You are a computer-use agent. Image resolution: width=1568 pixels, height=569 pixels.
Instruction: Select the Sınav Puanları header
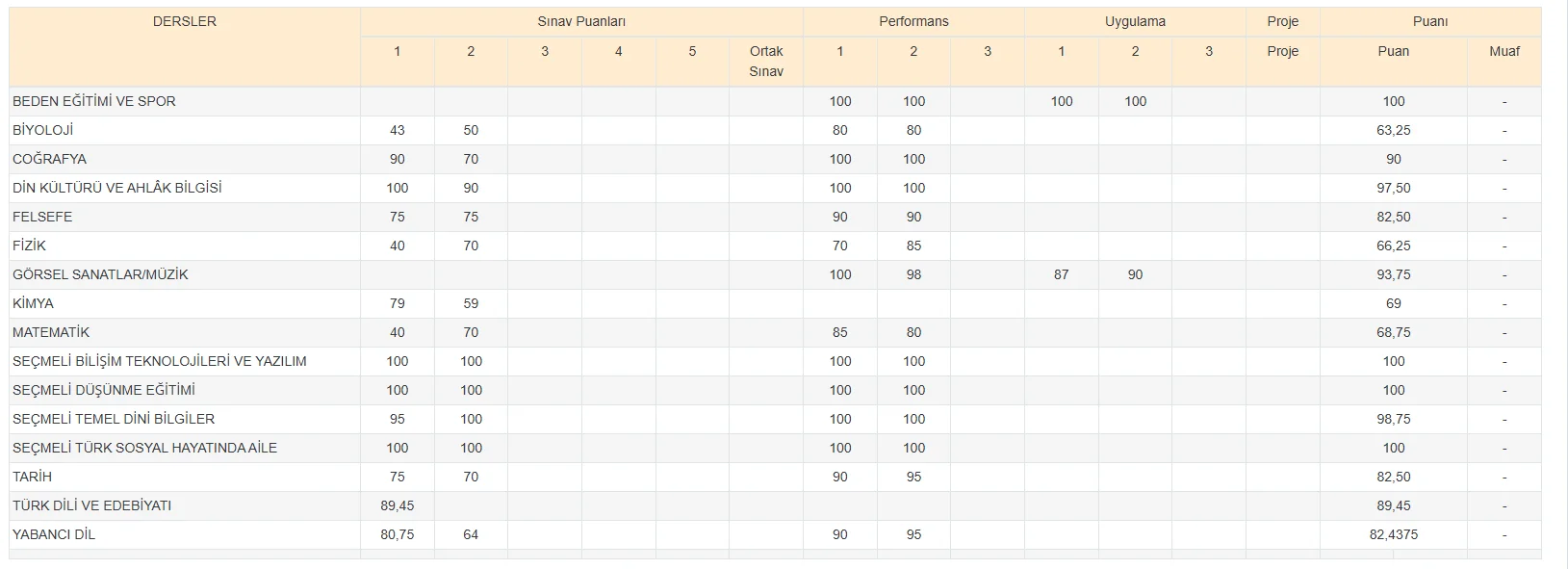pyautogui.click(x=581, y=21)
